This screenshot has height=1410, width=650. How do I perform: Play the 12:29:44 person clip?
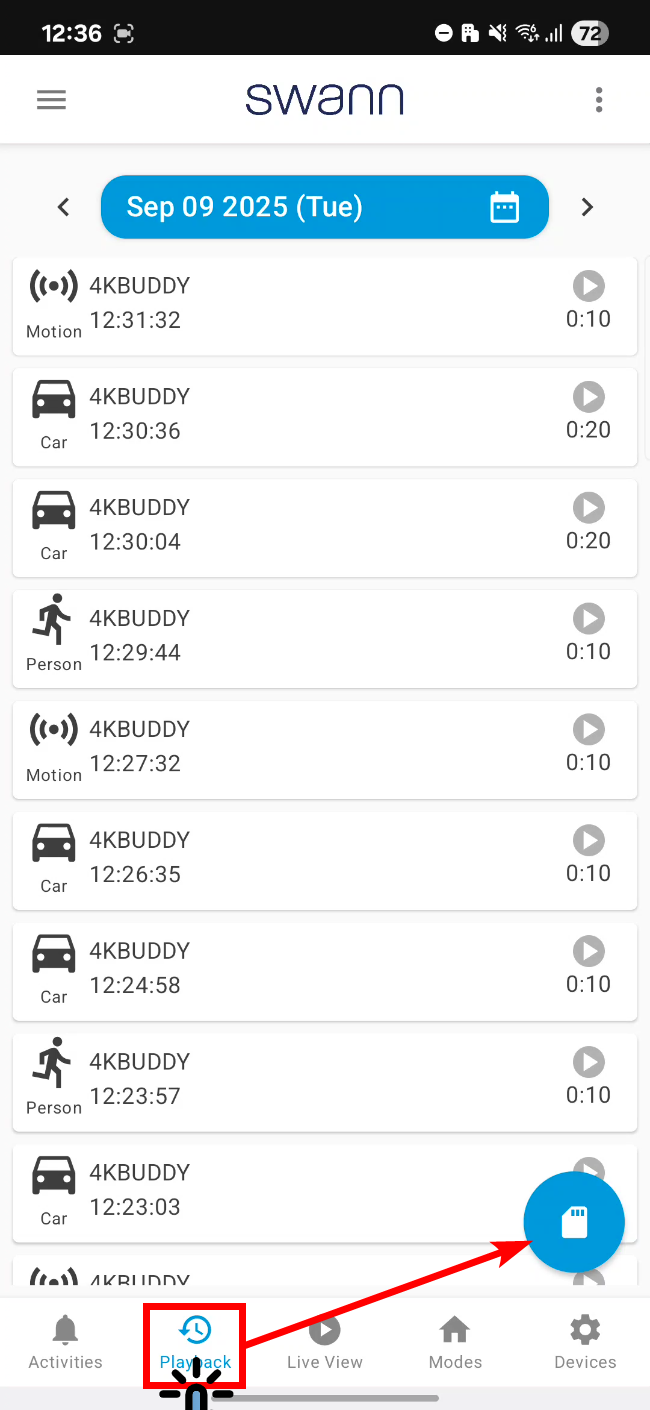[x=588, y=620]
